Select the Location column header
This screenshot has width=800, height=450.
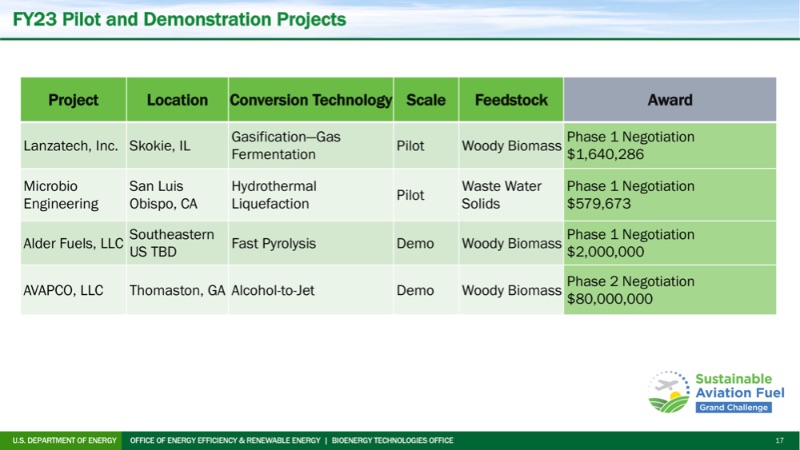[177, 100]
